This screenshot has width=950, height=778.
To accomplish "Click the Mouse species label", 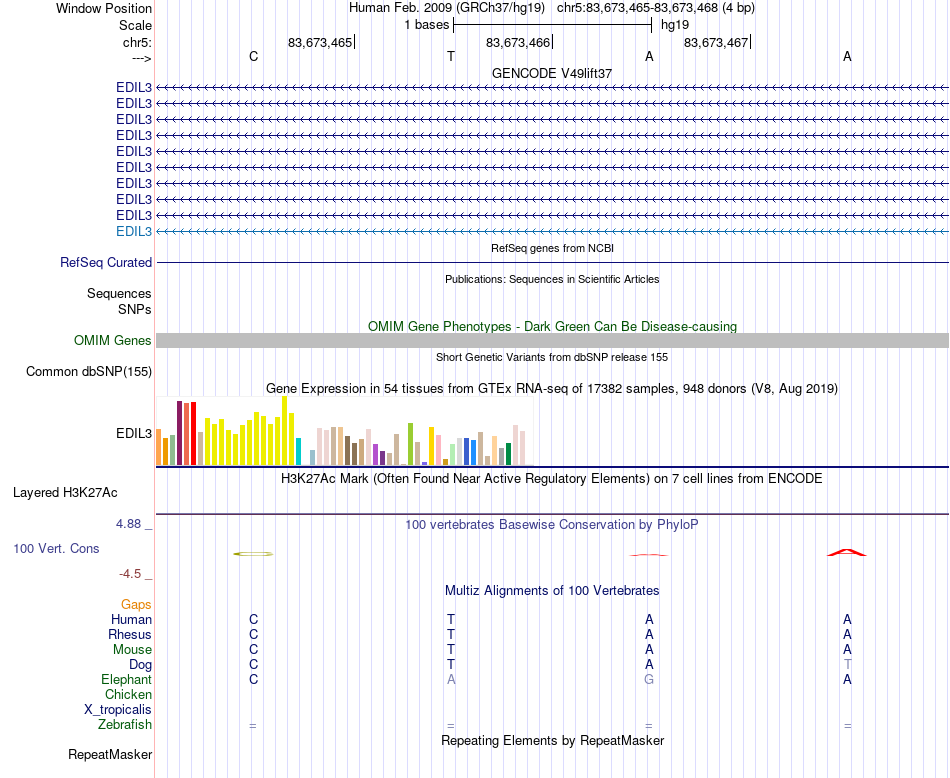I will click(132, 650).
